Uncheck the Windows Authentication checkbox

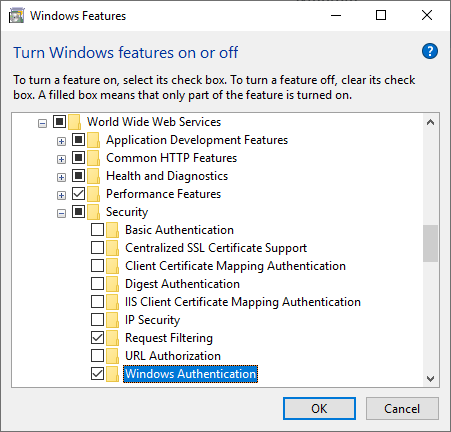(x=97, y=374)
